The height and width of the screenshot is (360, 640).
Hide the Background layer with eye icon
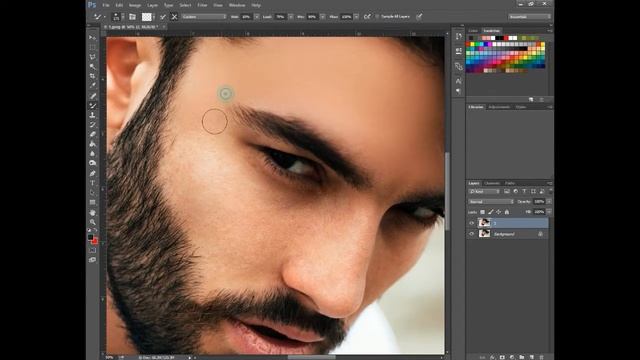(x=472, y=234)
